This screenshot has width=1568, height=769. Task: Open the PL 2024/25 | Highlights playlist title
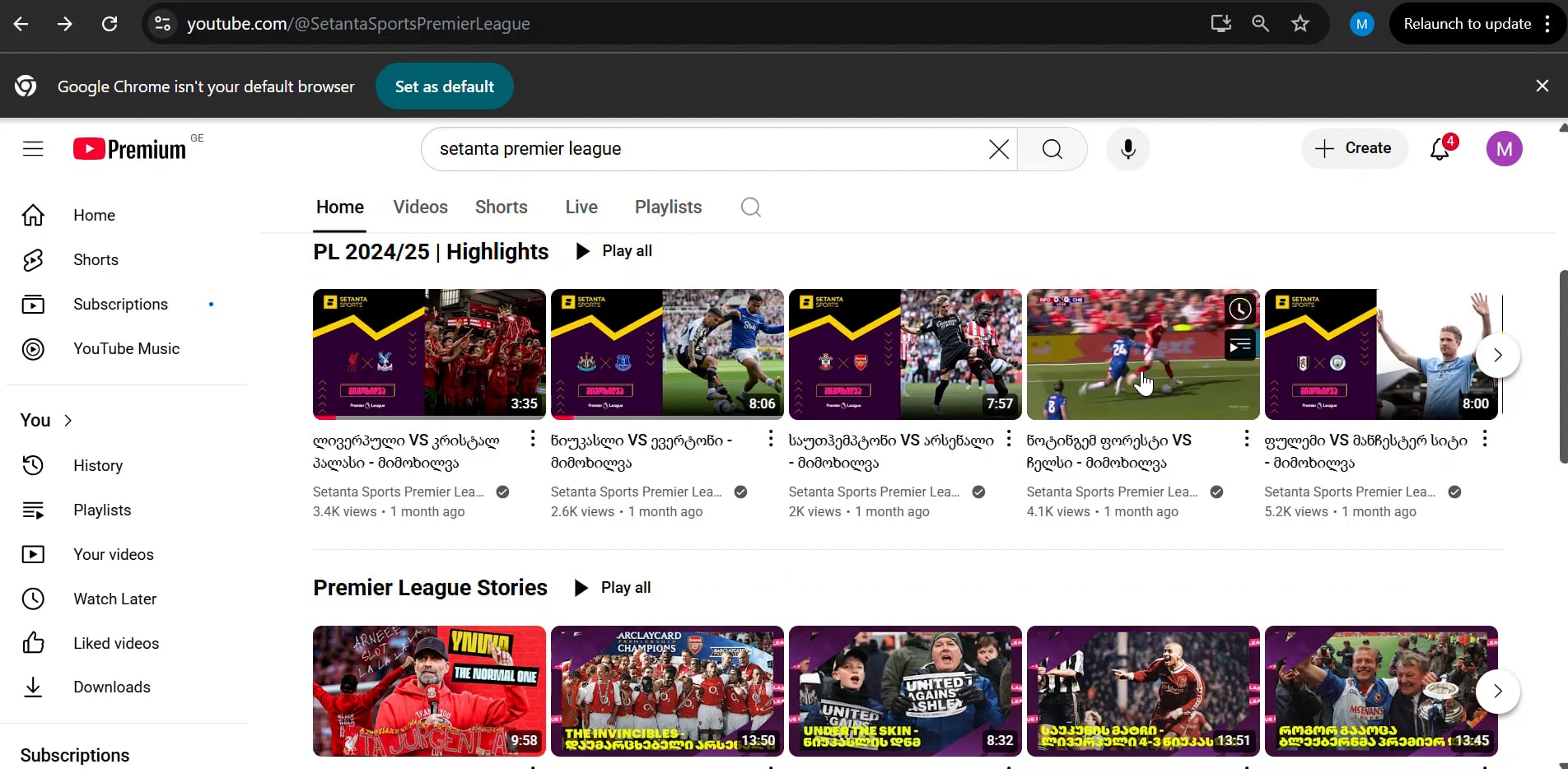click(431, 252)
